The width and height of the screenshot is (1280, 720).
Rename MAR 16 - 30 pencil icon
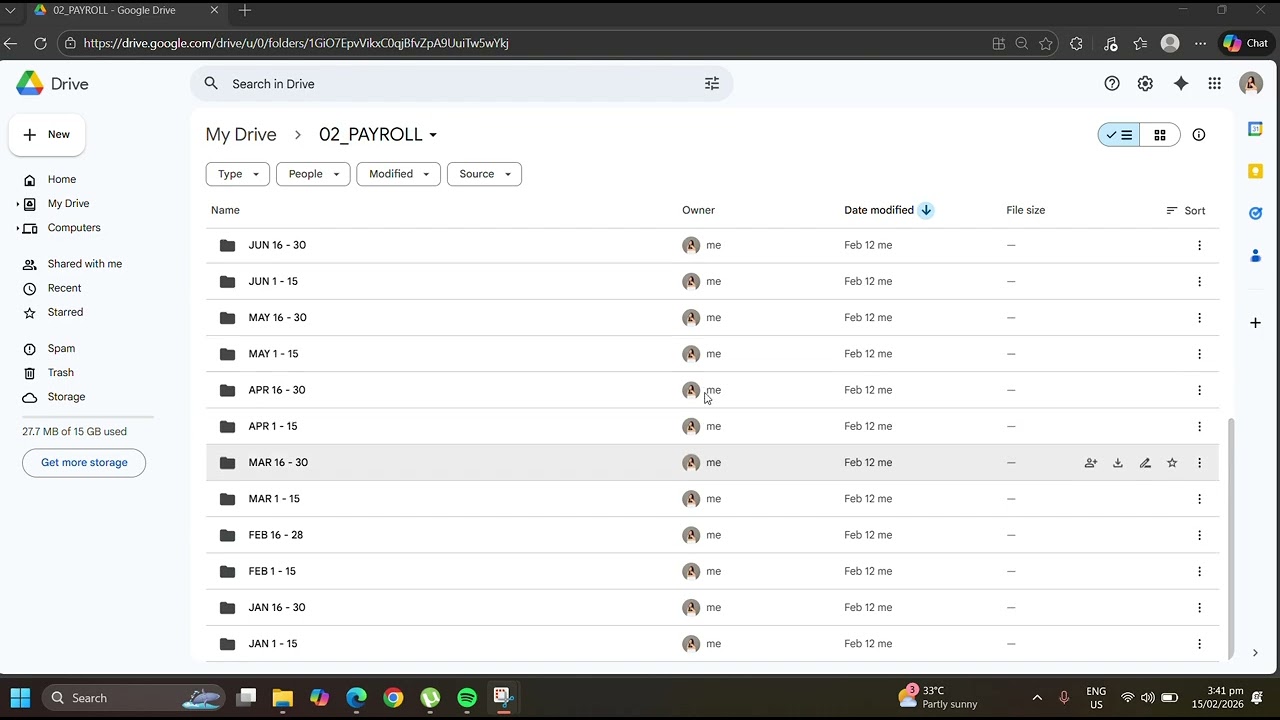click(x=1145, y=463)
